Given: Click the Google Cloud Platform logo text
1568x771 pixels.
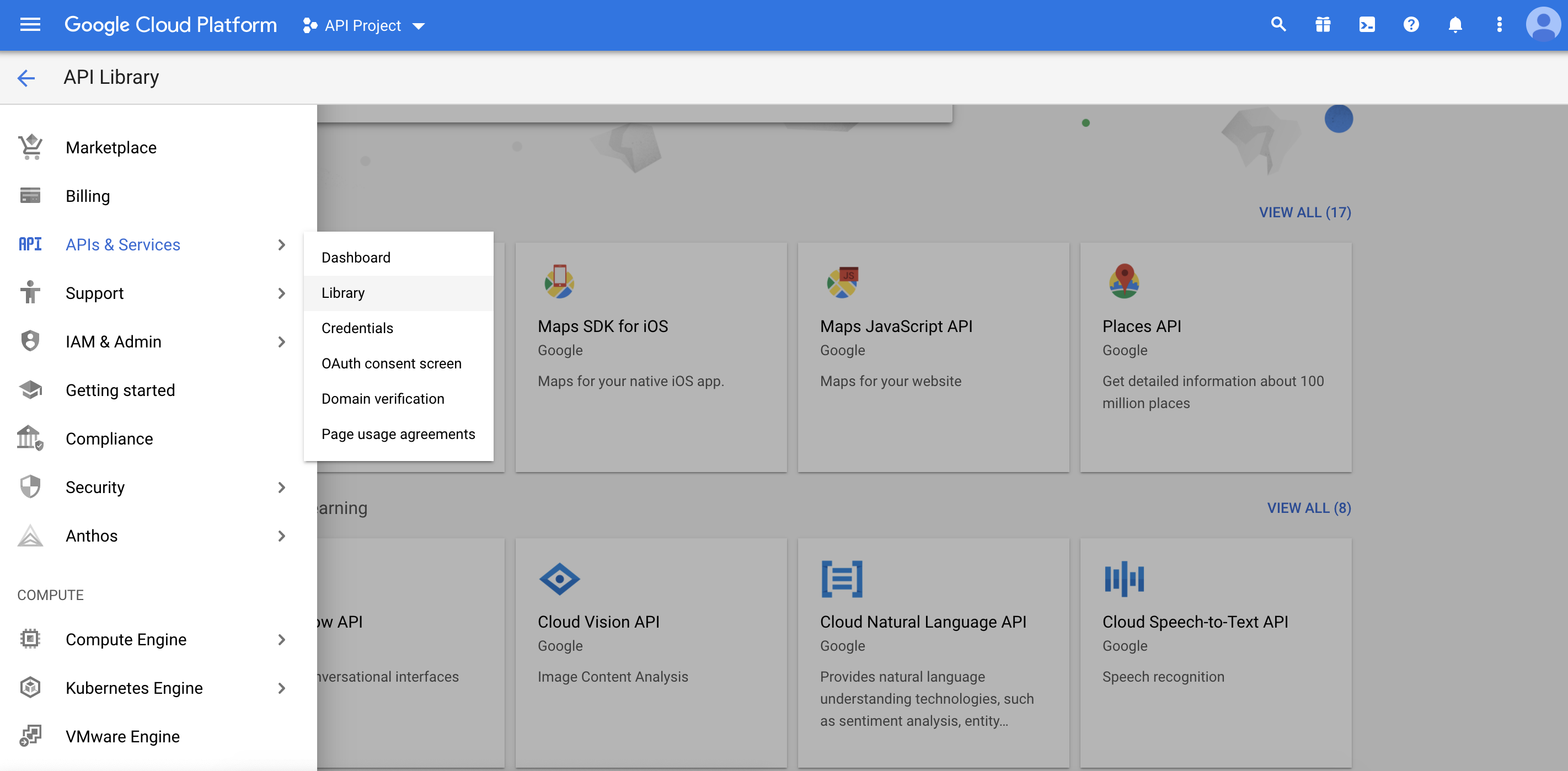Looking at the screenshot, I should coord(170,25).
